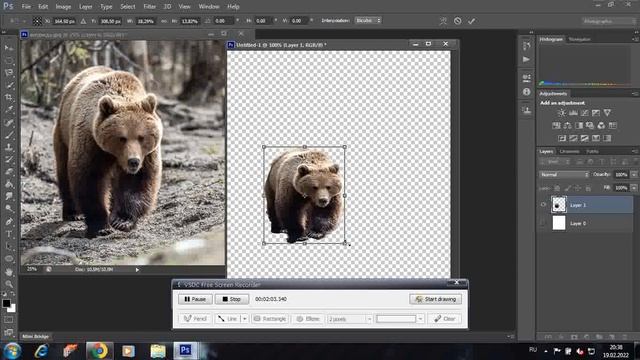Screen dimensions: 640x360
Task: Select the Brush tool
Action: pos(9,135)
